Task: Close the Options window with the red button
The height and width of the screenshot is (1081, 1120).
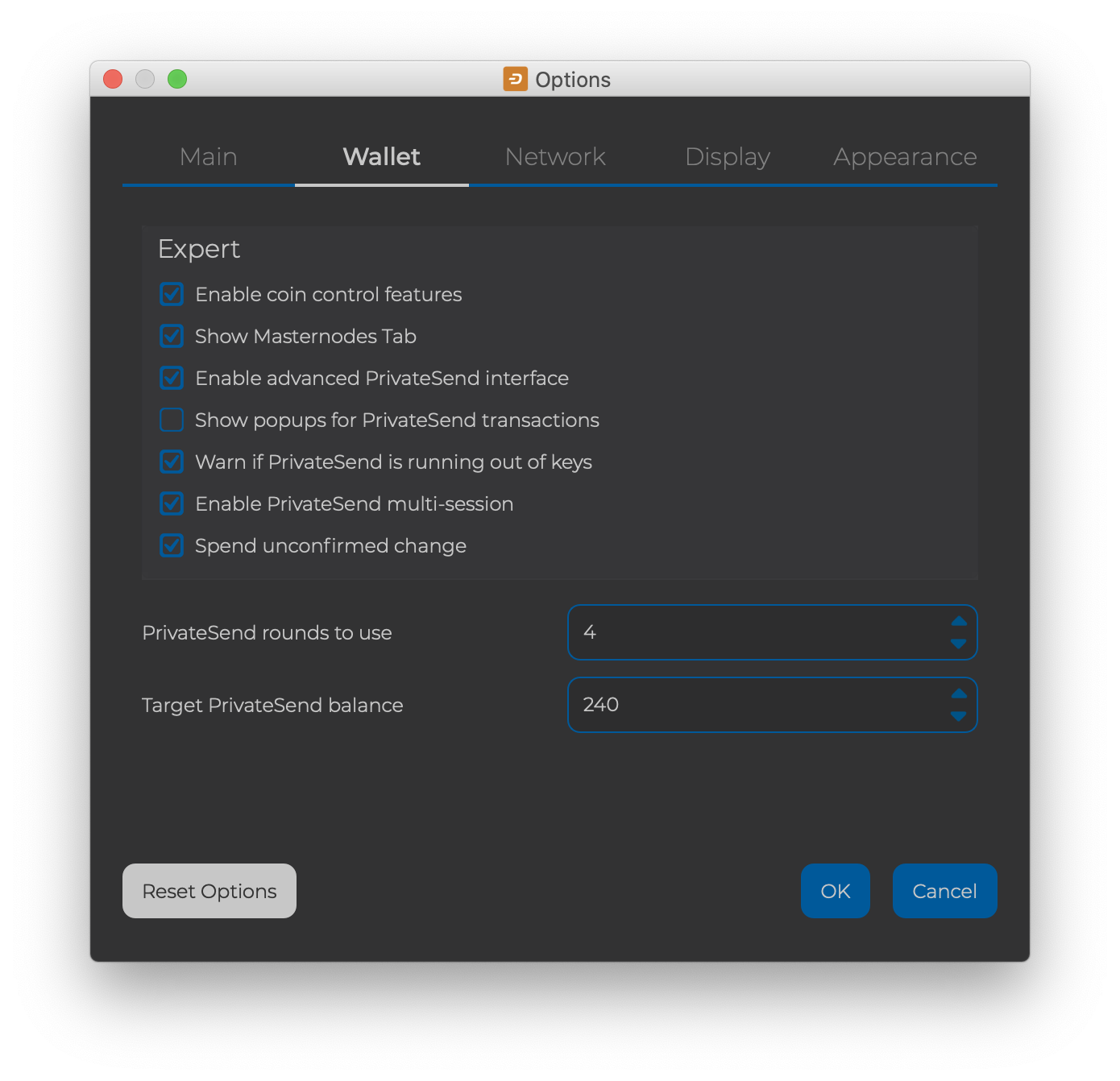Action: (x=113, y=79)
